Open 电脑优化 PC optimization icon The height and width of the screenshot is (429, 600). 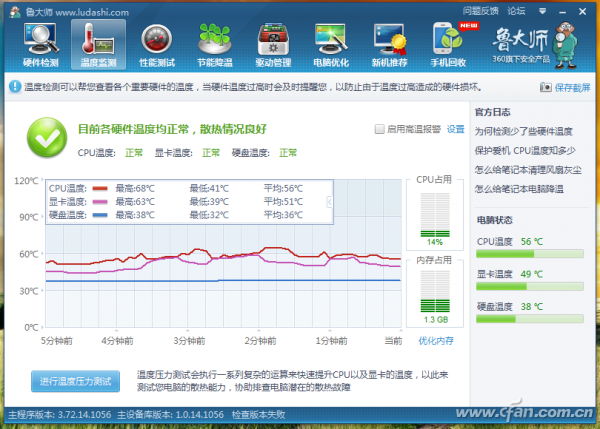331,45
